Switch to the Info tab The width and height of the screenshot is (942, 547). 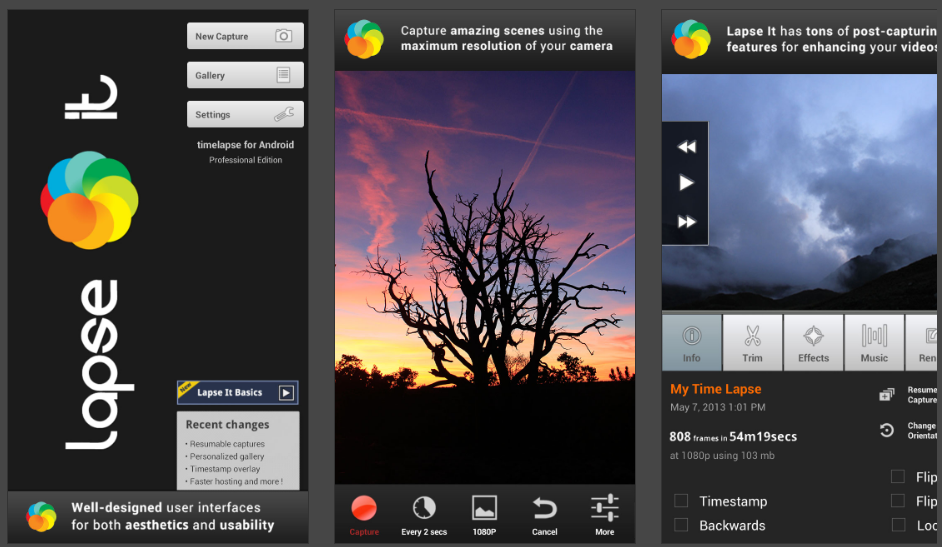tap(691, 342)
